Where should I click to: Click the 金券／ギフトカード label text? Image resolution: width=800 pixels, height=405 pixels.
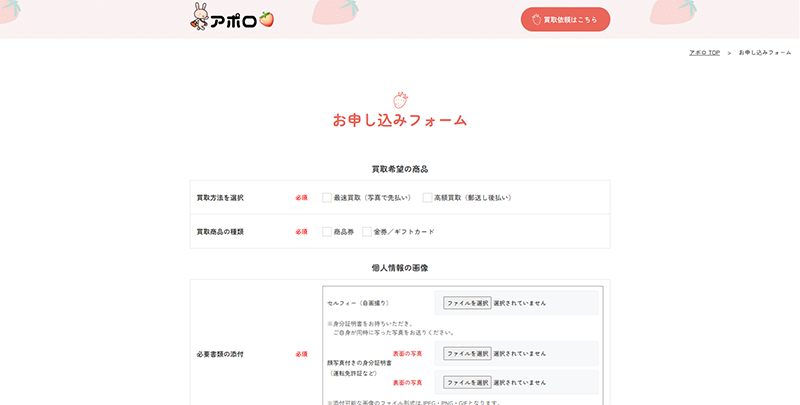404,231
